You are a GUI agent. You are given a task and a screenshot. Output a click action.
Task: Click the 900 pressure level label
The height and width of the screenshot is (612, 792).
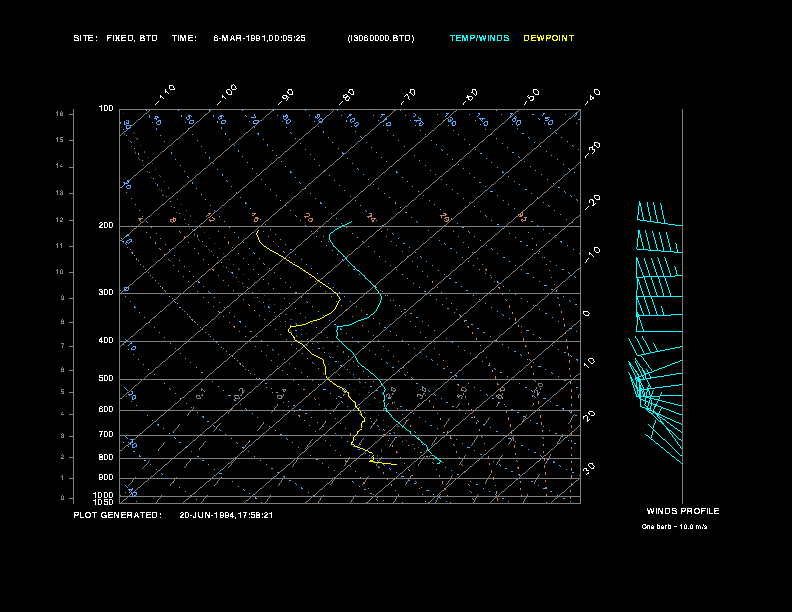(106, 477)
